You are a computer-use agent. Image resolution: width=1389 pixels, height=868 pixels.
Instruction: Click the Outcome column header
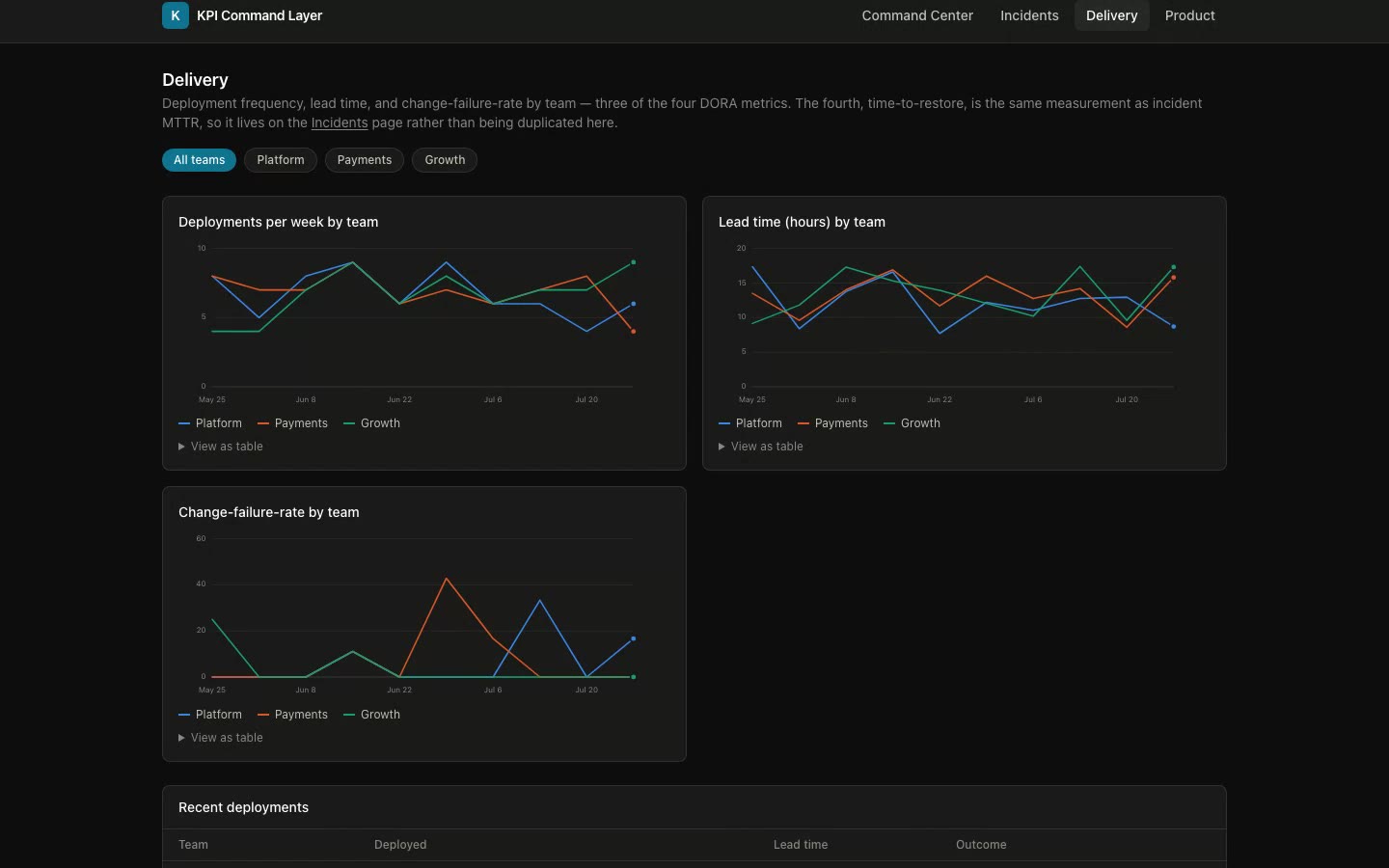981,845
